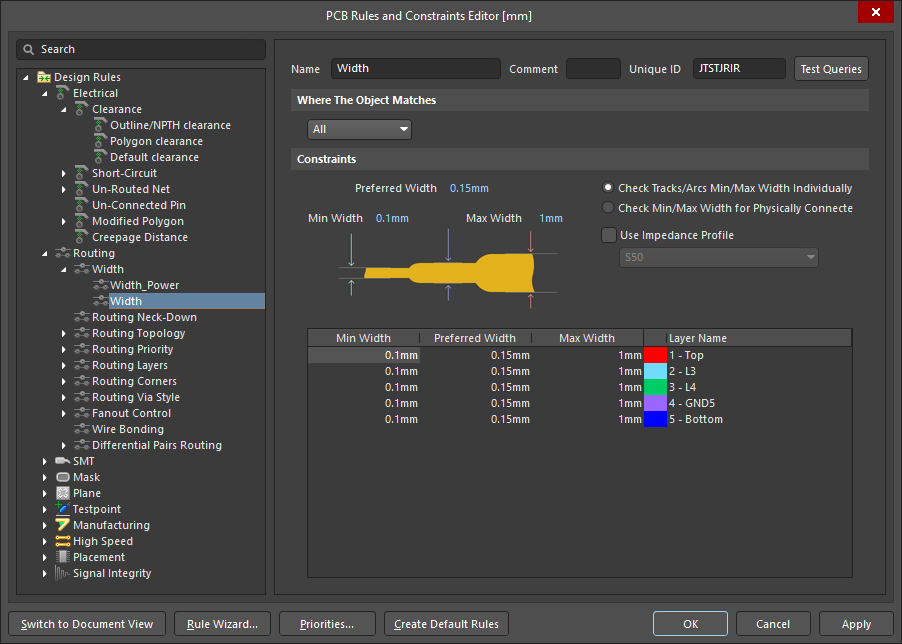Click the Signal Integrity waveform icon
This screenshot has width=902, height=644.
(63, 573)
